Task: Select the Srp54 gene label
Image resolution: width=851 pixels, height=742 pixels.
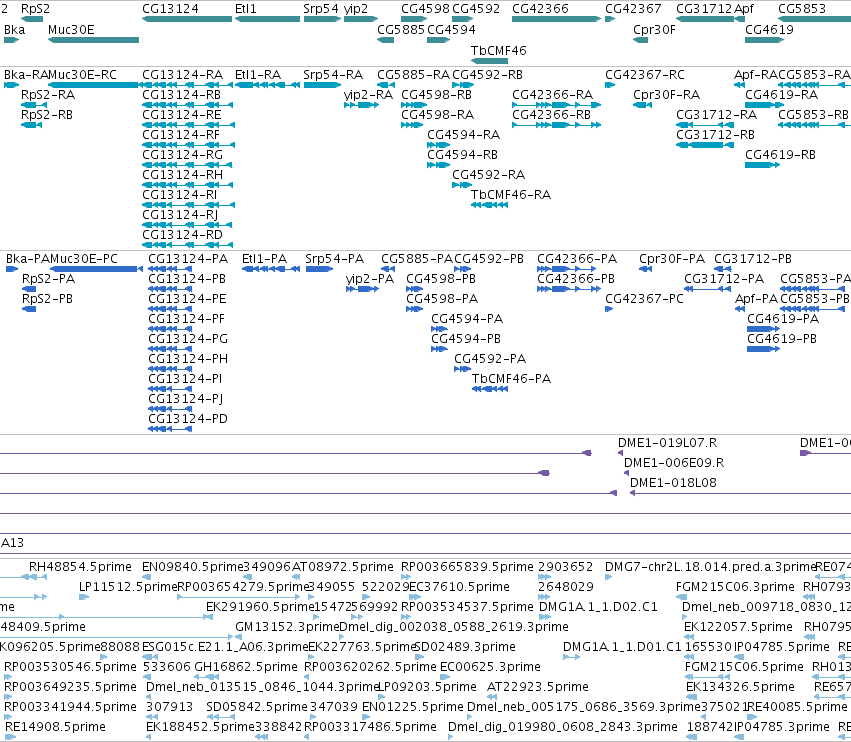Action: tap(321, 9)
